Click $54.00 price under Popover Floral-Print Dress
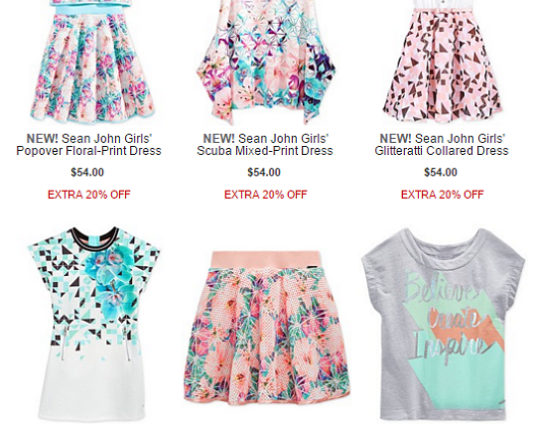The image size is (536, 424). pyautogui.click(x=87, y=172)
